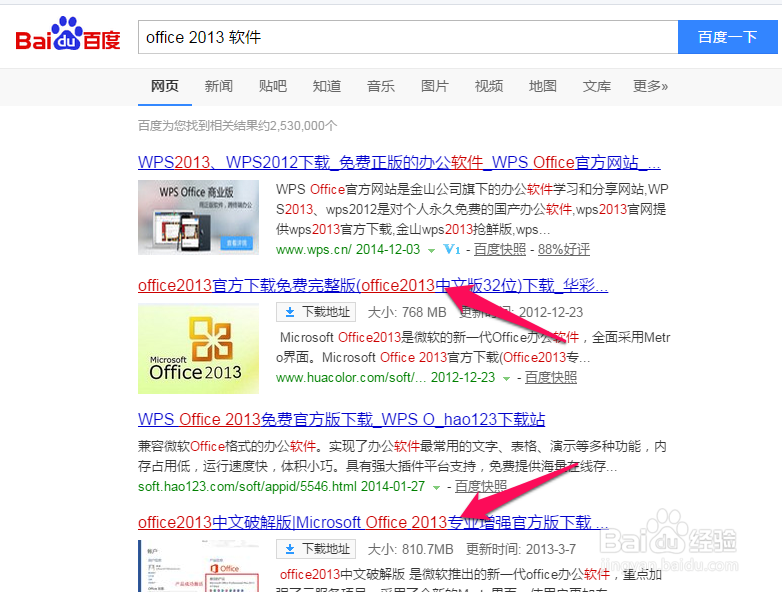Expand the arrow after soft.hao123.com 2014-01-27
Image resolution: width=782 pixels, height=592 pixels.
click(436, 487)
